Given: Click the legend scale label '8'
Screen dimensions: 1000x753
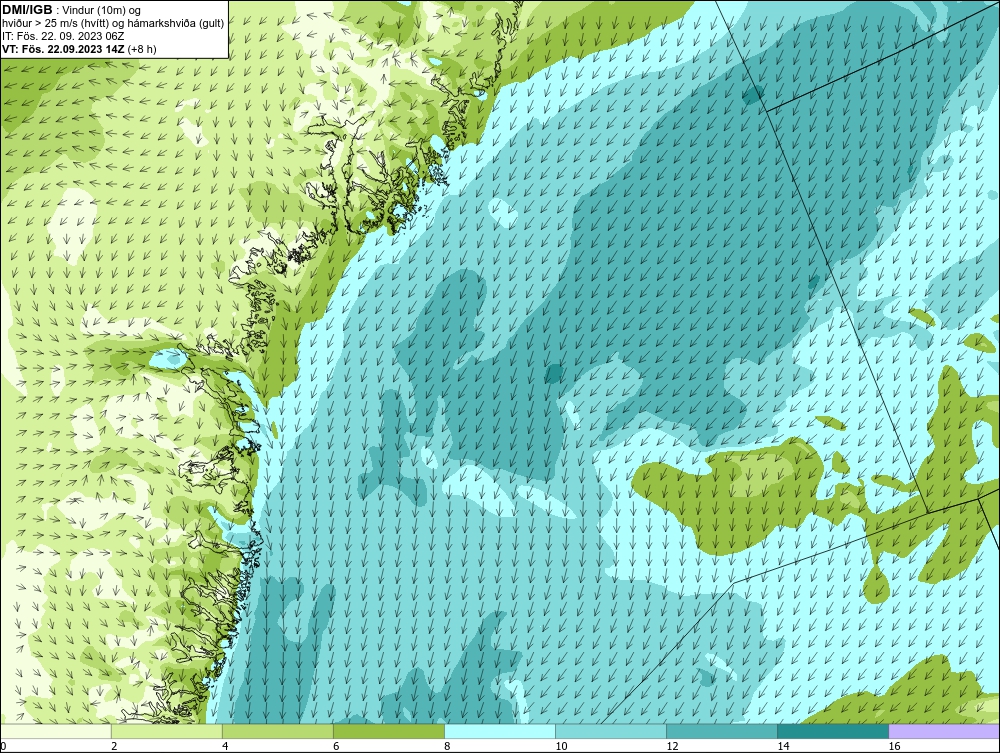Looking at the screenshot, I should [447, 746].
